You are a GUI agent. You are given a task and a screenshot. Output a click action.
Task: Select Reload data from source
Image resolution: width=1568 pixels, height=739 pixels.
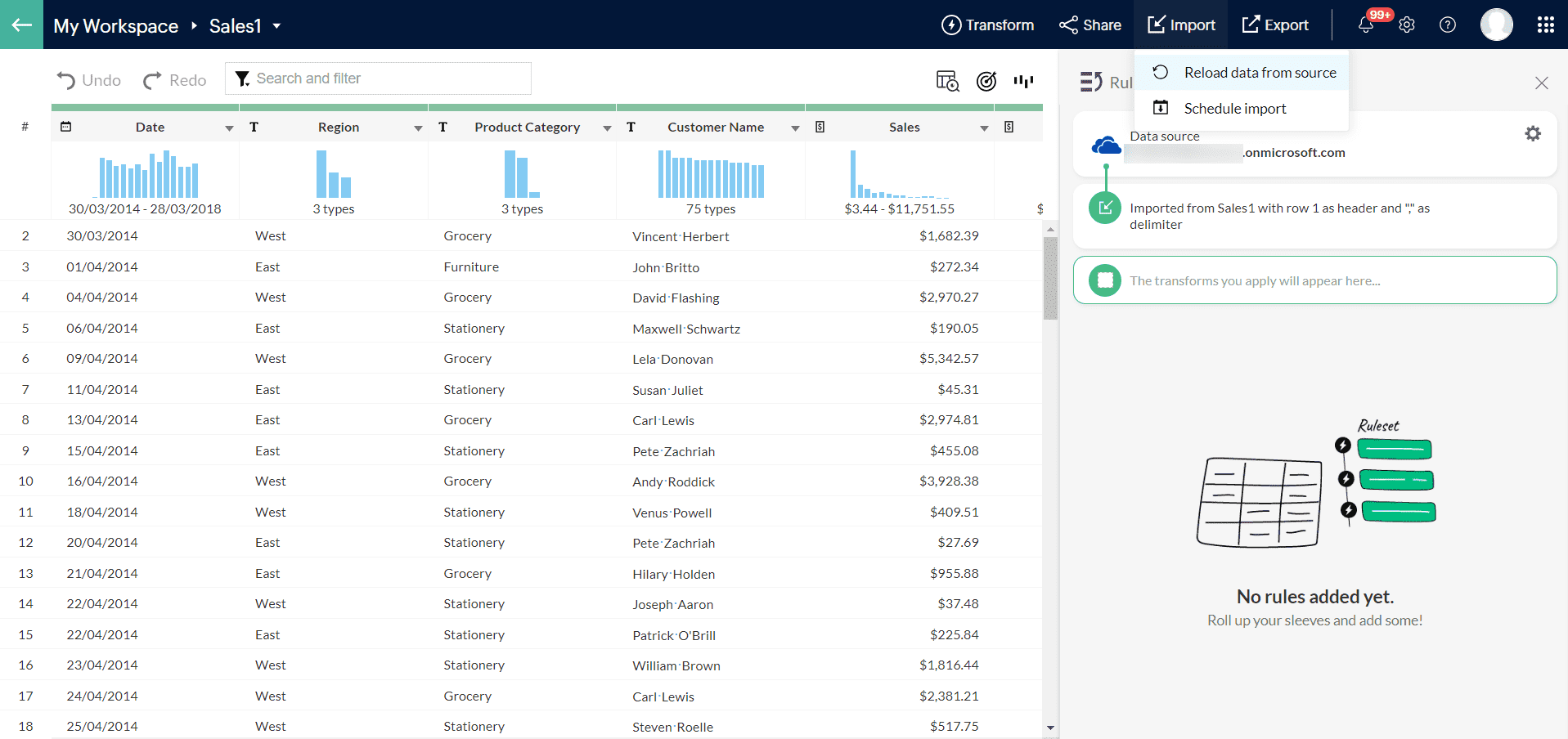pos(1260,73)
